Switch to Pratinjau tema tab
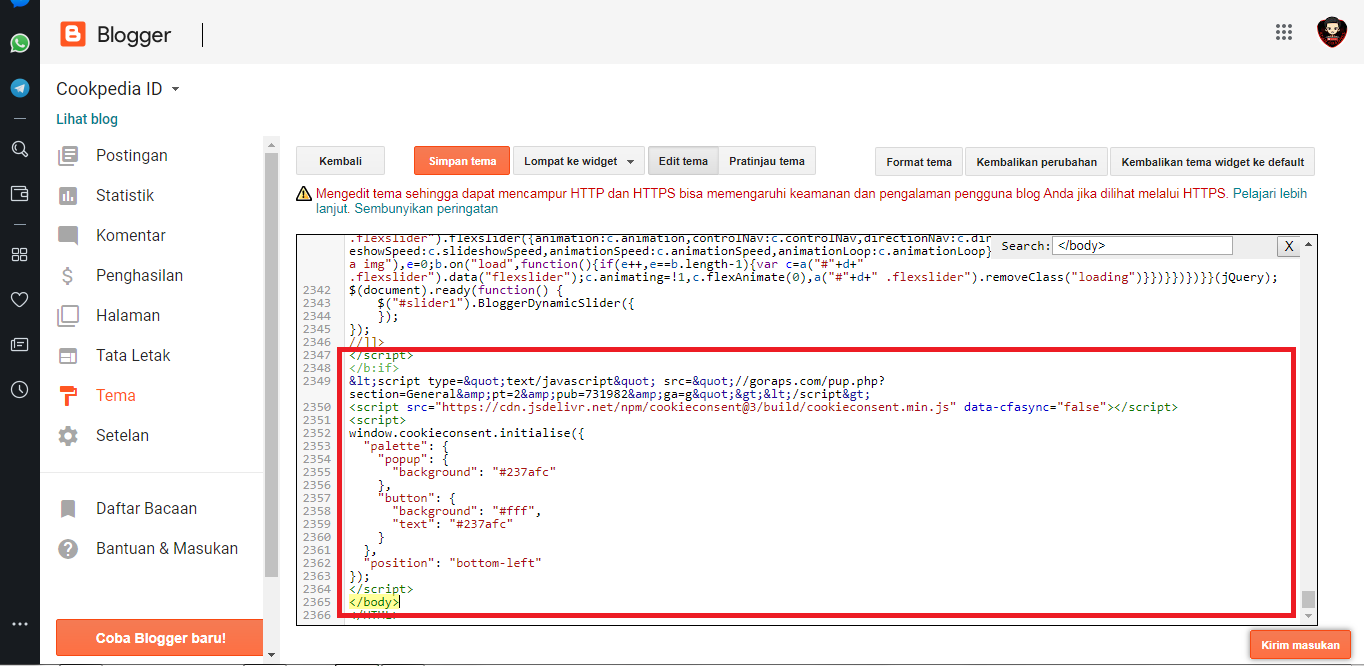1364x666 pixels. point(767,161)
